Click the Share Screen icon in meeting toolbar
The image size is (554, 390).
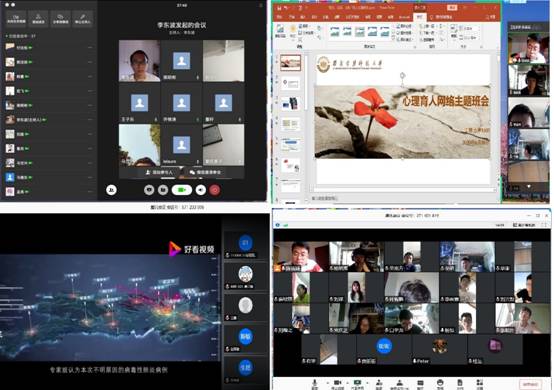358,384
